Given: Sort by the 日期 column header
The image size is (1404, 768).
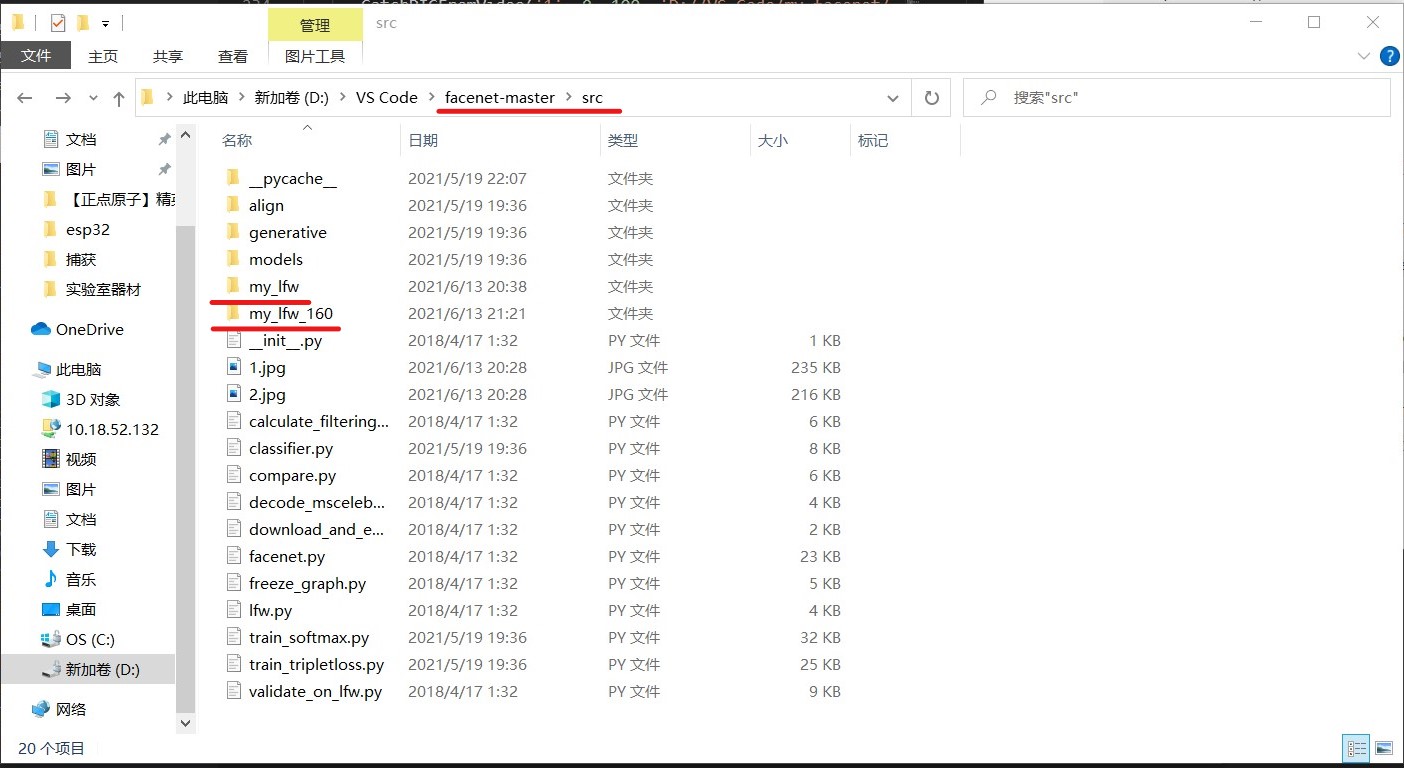Looking at the screenshot, I should (x=423, y=141).
